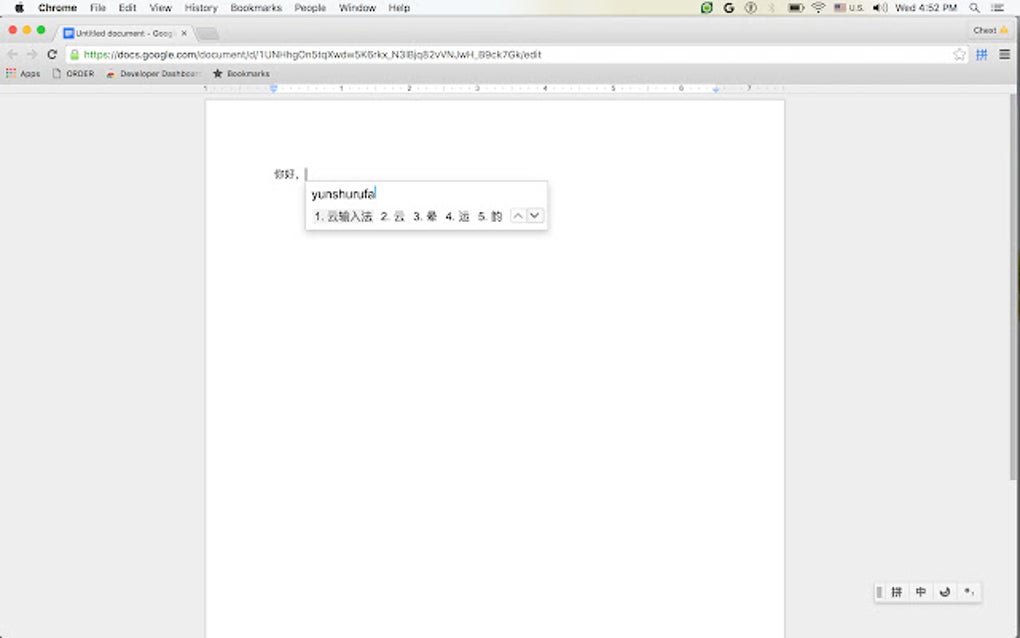Toggle Bluetooth icon in the menu bar

point(772,8)
